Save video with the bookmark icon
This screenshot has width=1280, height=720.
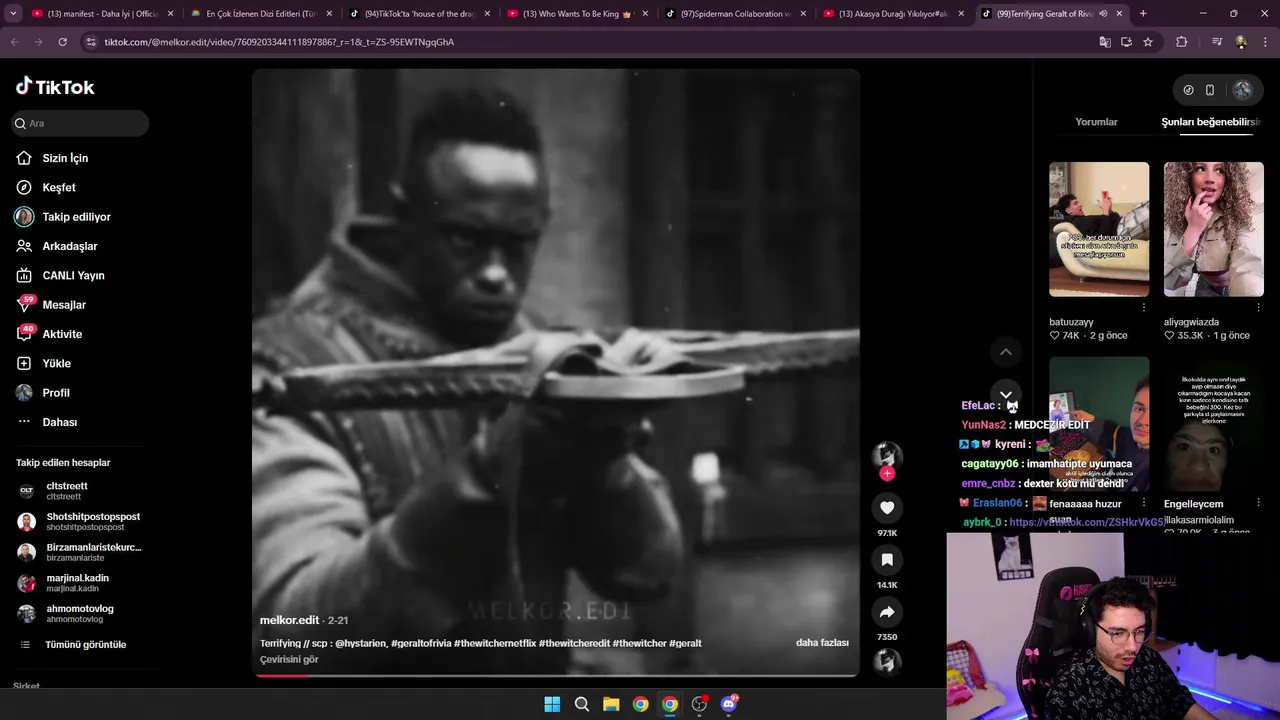coord(887,560)
